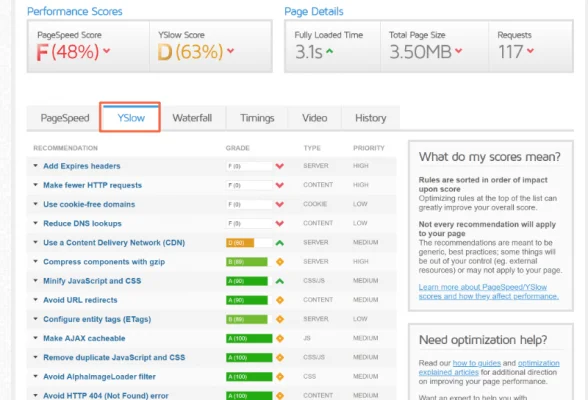The image size is (588, 400).
Task: Expand the YSlow Score dropdown arrow
Action: pos(230,51)
